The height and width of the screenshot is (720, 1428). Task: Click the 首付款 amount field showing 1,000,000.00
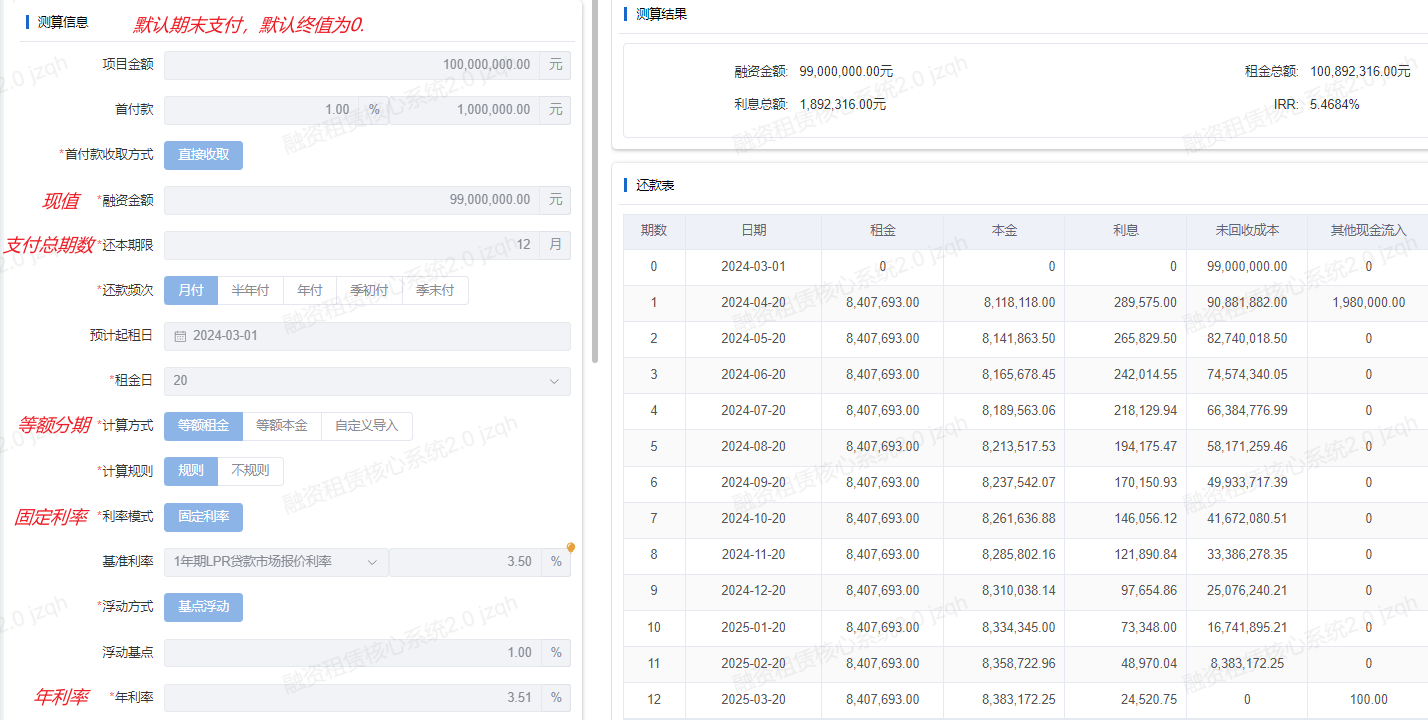click(465, 110)
